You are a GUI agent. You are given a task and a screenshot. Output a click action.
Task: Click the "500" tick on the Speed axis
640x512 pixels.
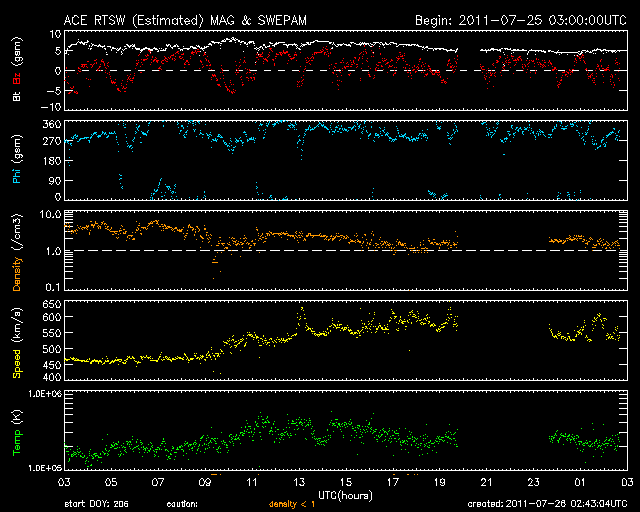point(52,349)
